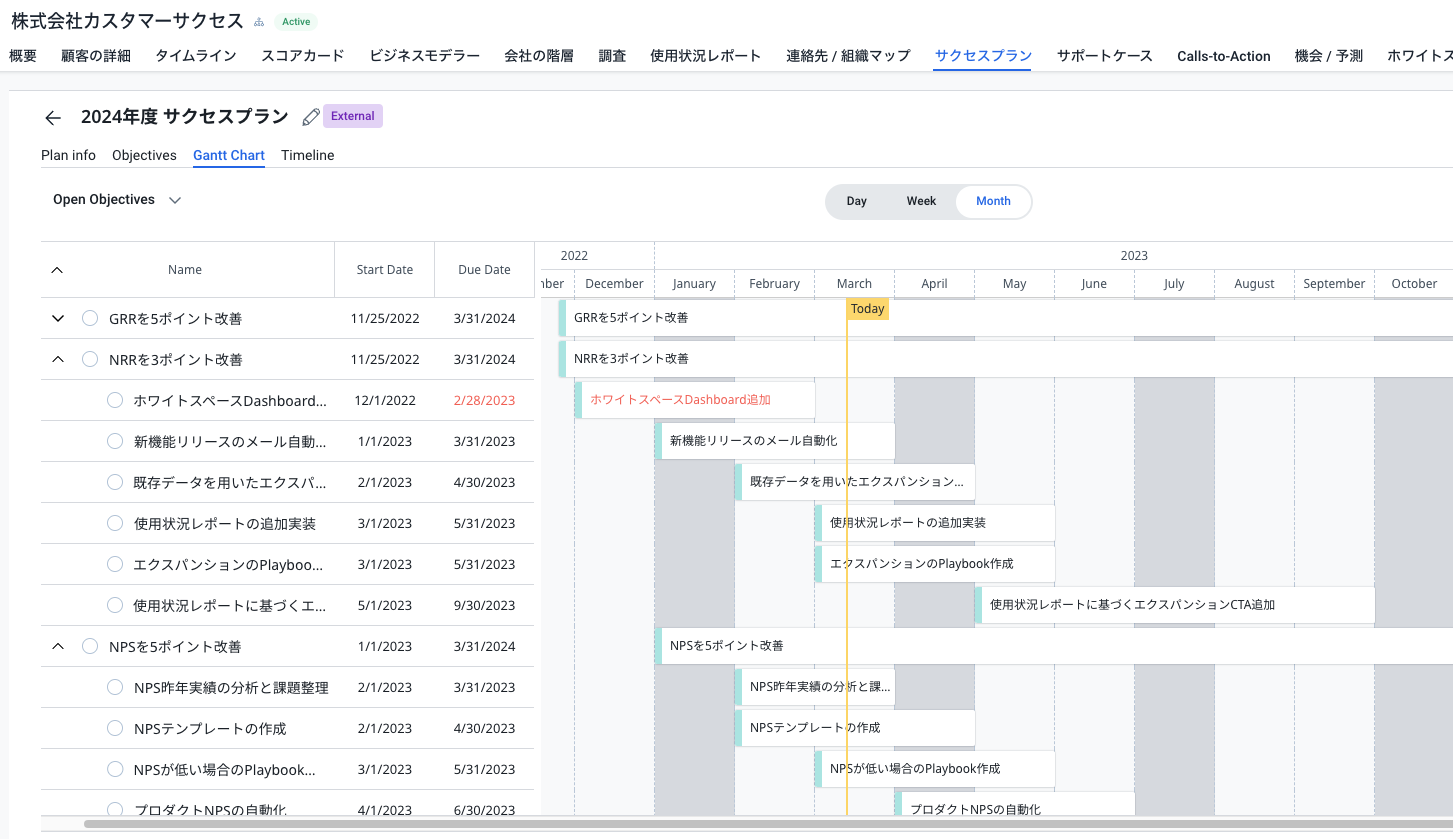
Task: Switch to the Objectives sub-tab
Action: (x=144, y=155)
